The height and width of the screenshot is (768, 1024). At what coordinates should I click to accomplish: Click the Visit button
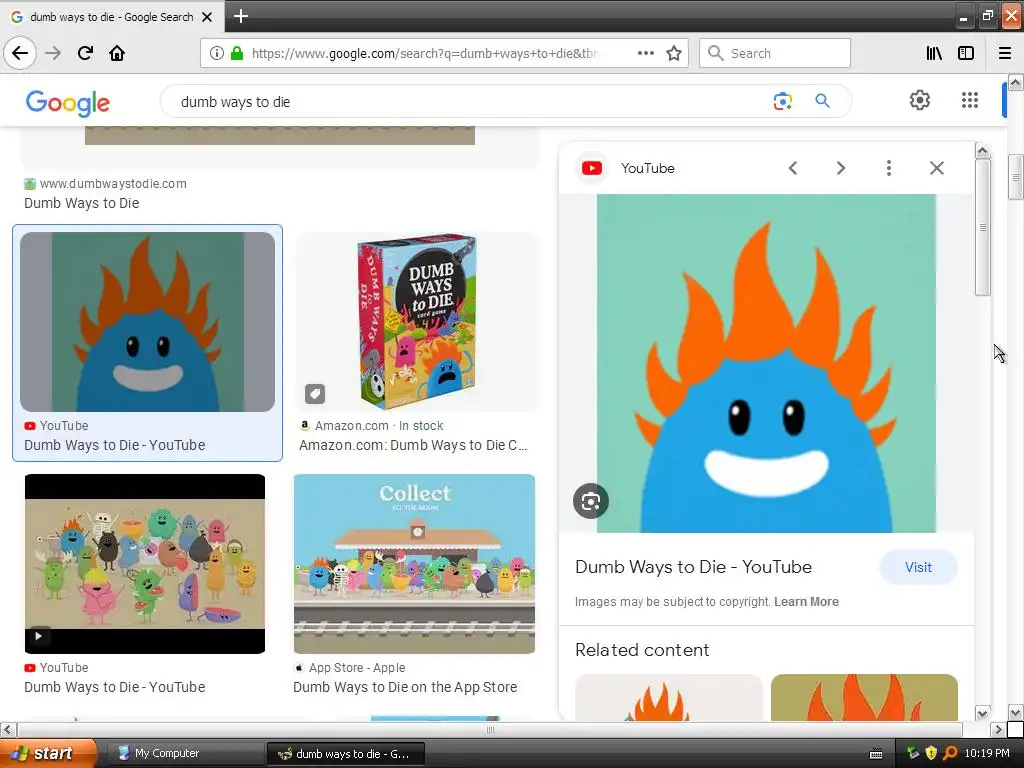918,568
